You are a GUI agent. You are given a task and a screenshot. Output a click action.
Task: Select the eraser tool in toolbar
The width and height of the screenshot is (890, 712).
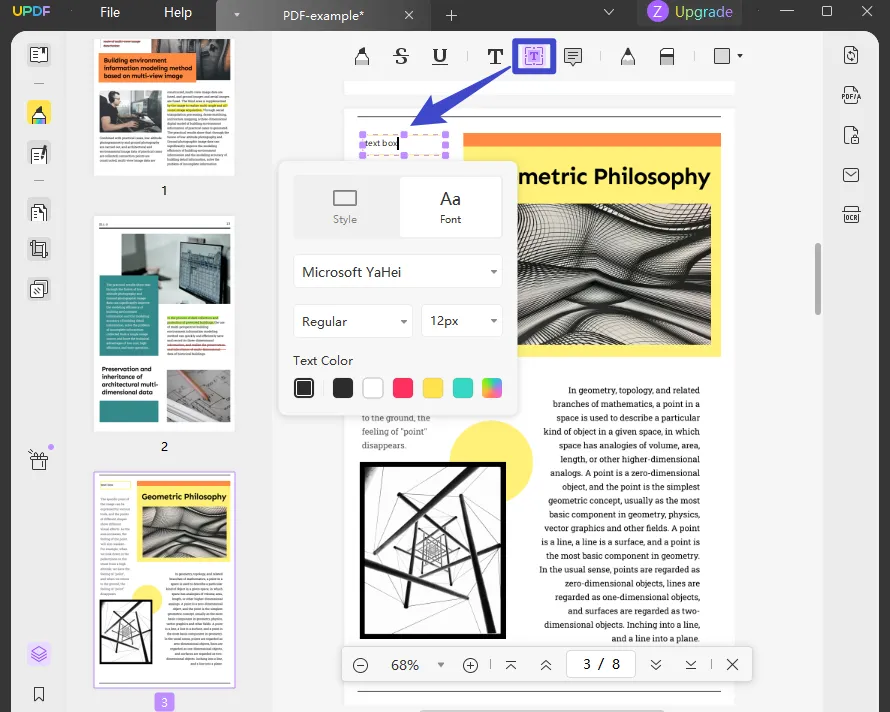tap(667, 57)
